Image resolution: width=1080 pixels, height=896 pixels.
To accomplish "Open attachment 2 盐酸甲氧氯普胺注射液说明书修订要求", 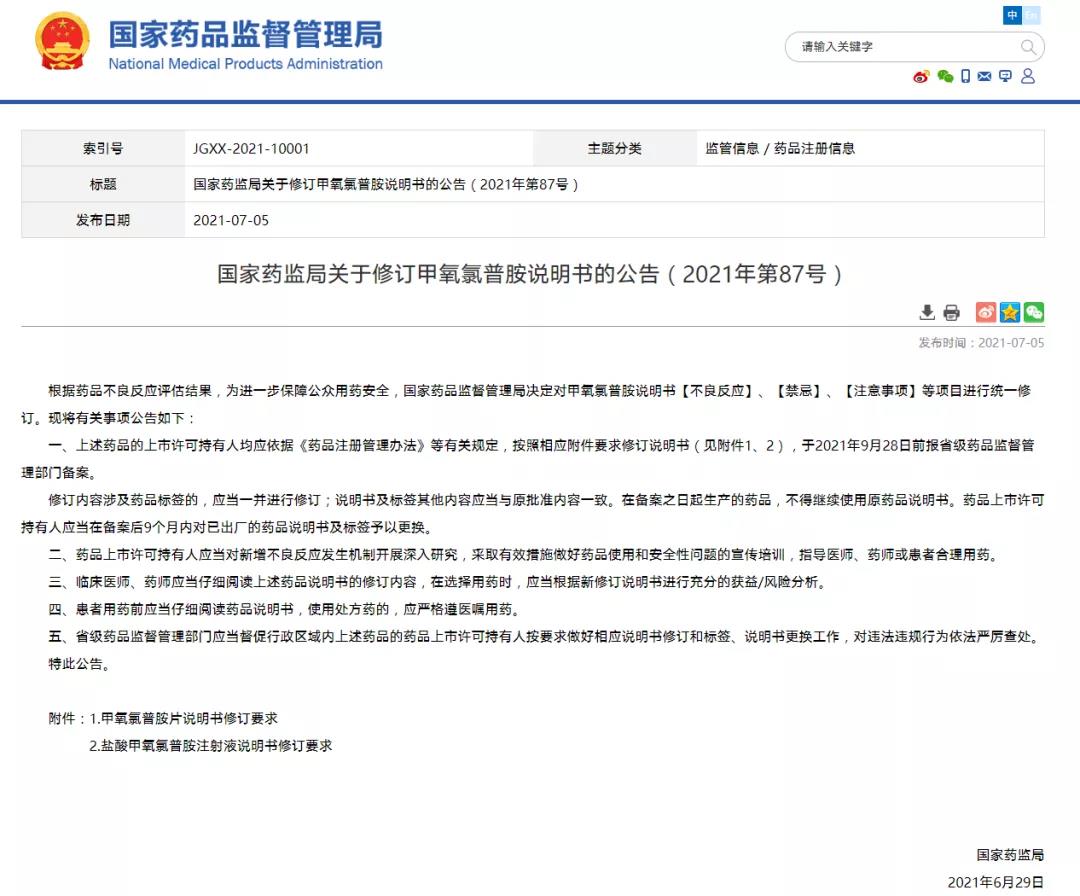I will pyautogui.click(x=210, y=745).
